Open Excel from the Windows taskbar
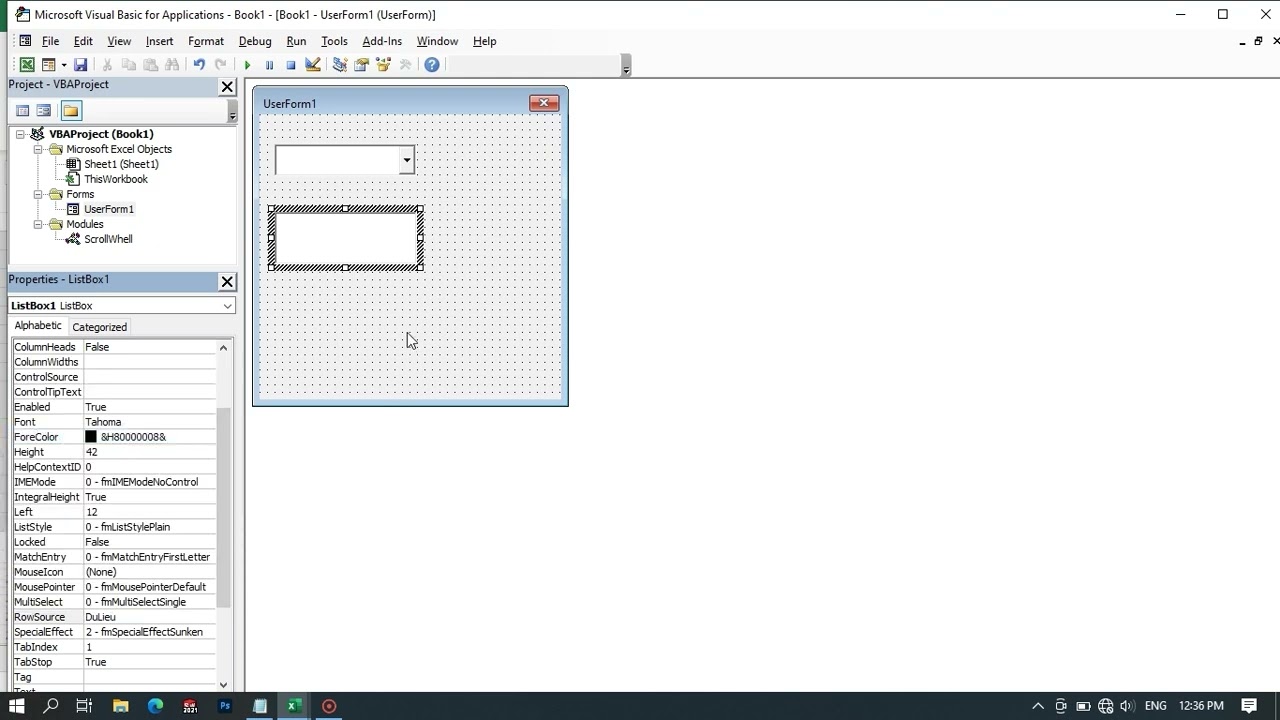This screenshot has height=720, width=1280. tap(294, 706)
